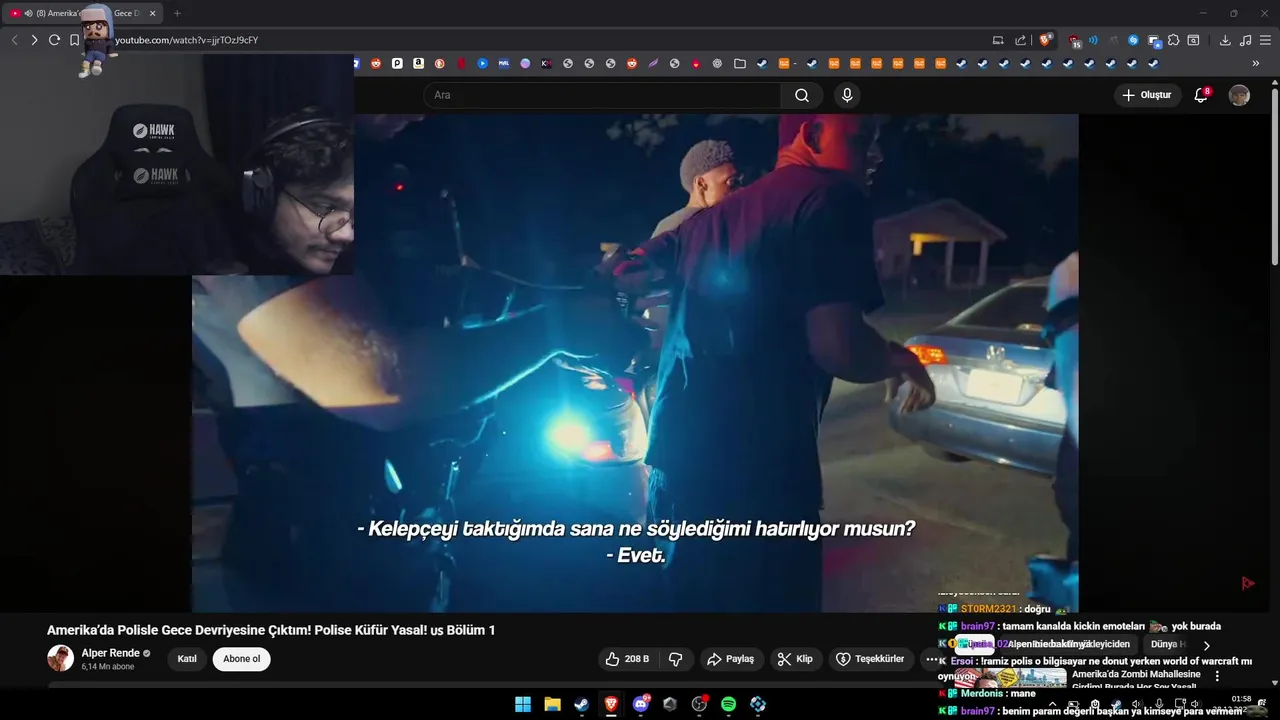Click into the Ara search field
Image resolution: width=1280 pixels, height=720 pixels.
pyautogui.click(x=602, y=95)
